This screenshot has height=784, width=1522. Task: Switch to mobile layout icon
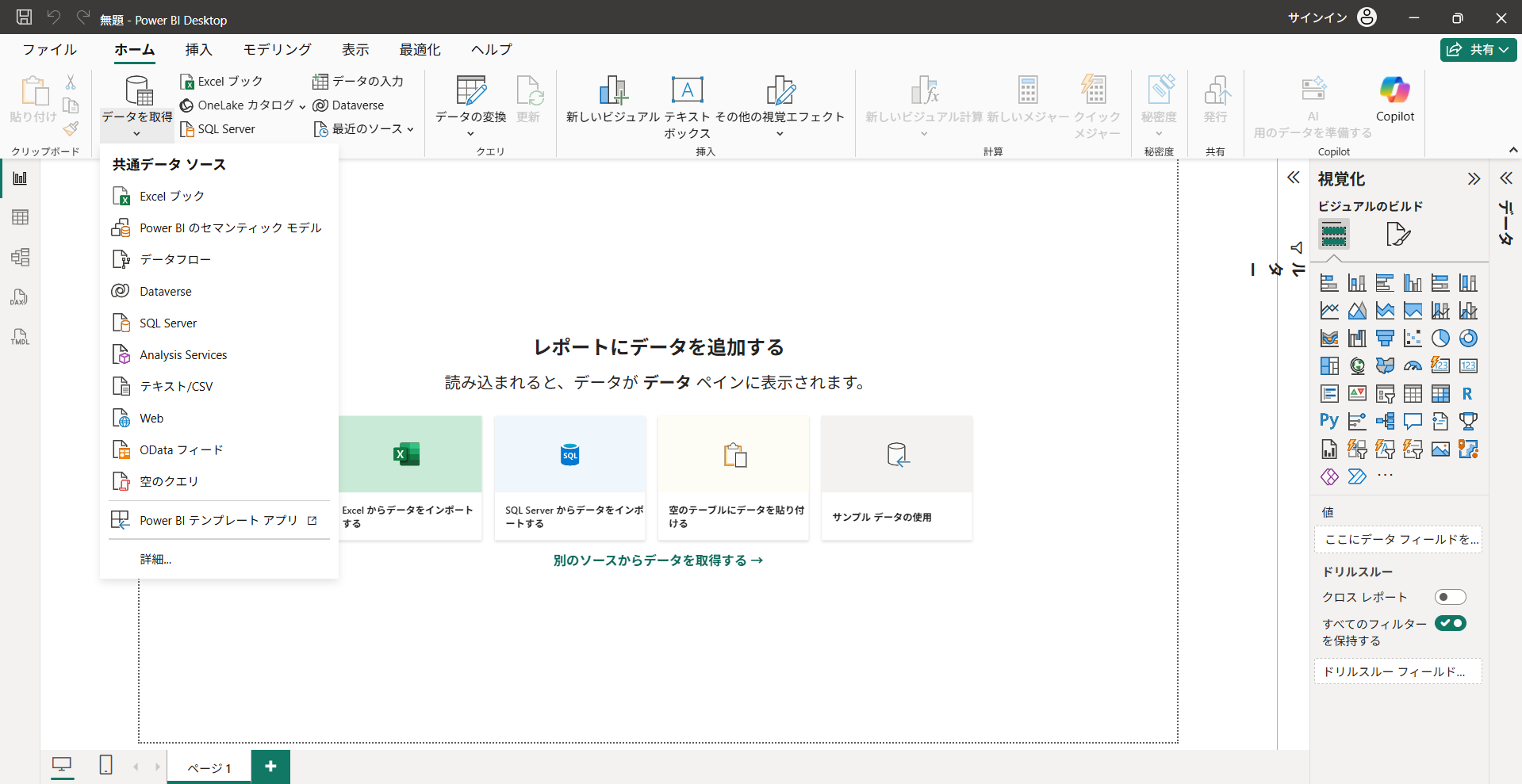105,765
